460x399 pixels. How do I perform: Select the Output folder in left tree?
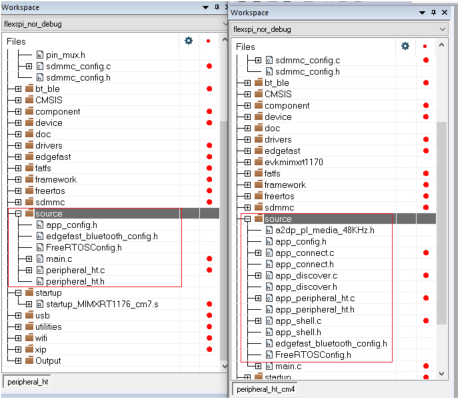point(48,361)
